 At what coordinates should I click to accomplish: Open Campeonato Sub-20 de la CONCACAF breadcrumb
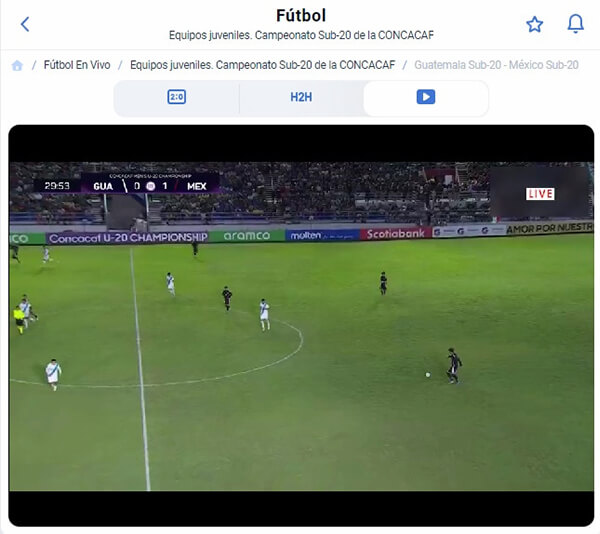pos(262,65)
